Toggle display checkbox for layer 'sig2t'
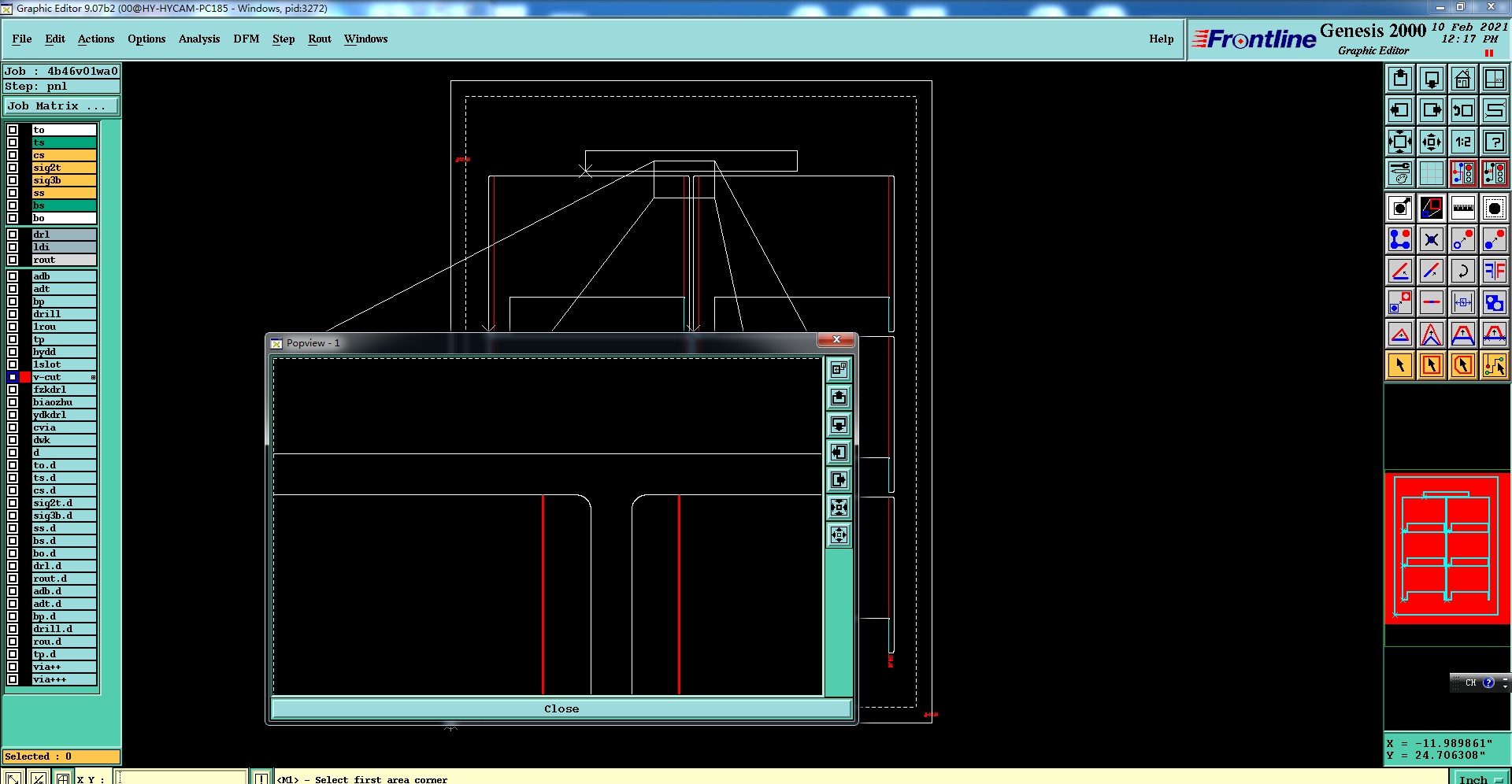Screen dimensions: 1512x784 (x=13, y=168)
